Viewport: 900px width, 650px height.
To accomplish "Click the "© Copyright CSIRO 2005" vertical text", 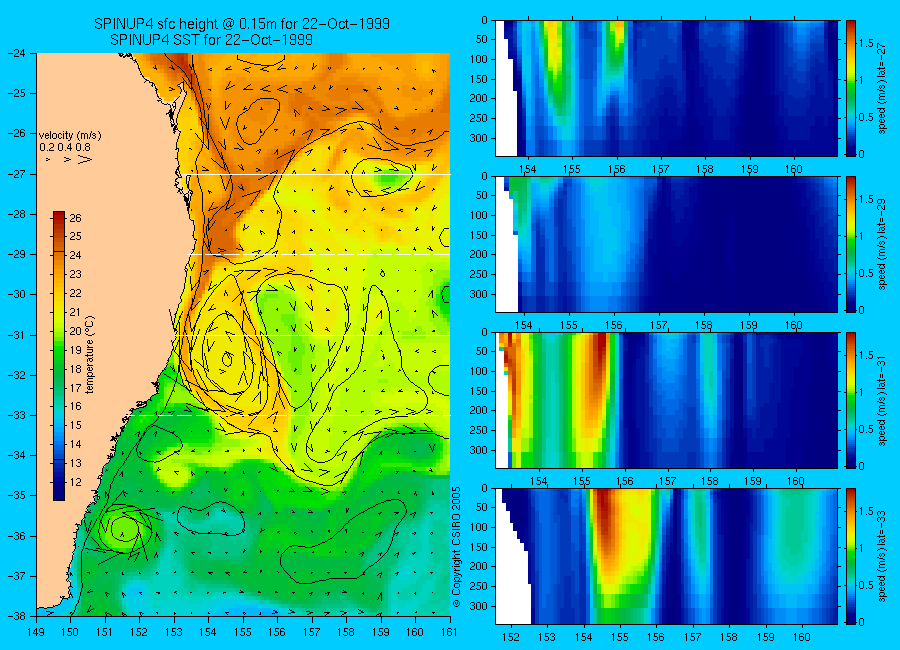I will [x=457, y=547].
